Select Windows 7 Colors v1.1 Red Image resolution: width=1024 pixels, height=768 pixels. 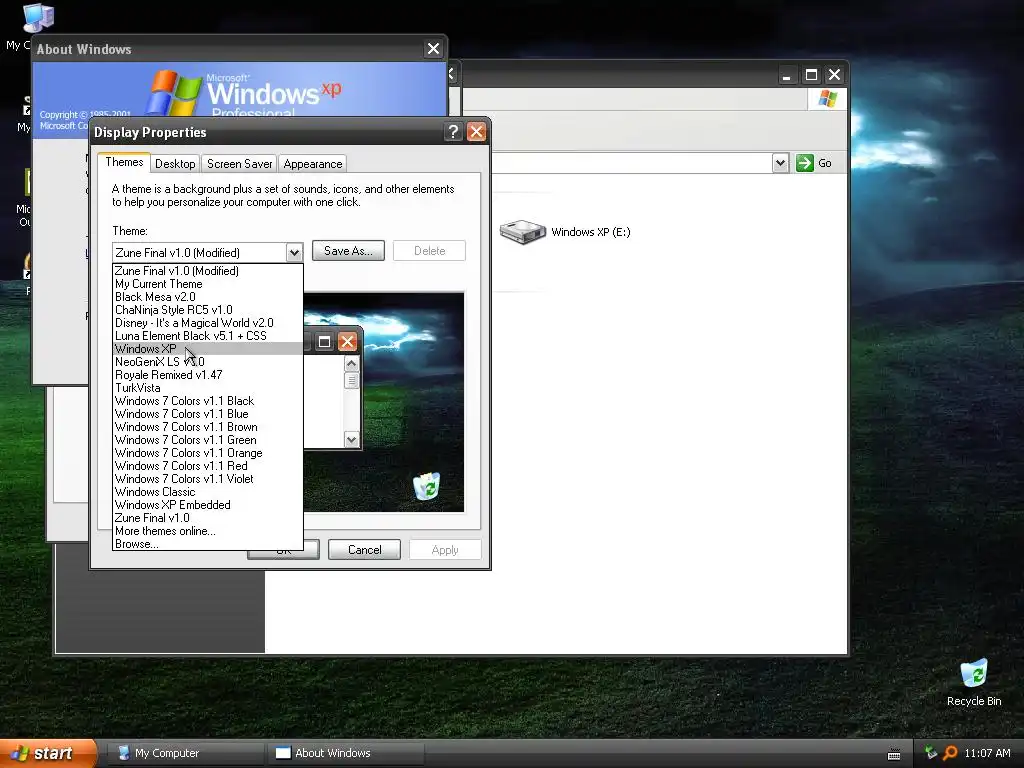[x=208, y=466]
